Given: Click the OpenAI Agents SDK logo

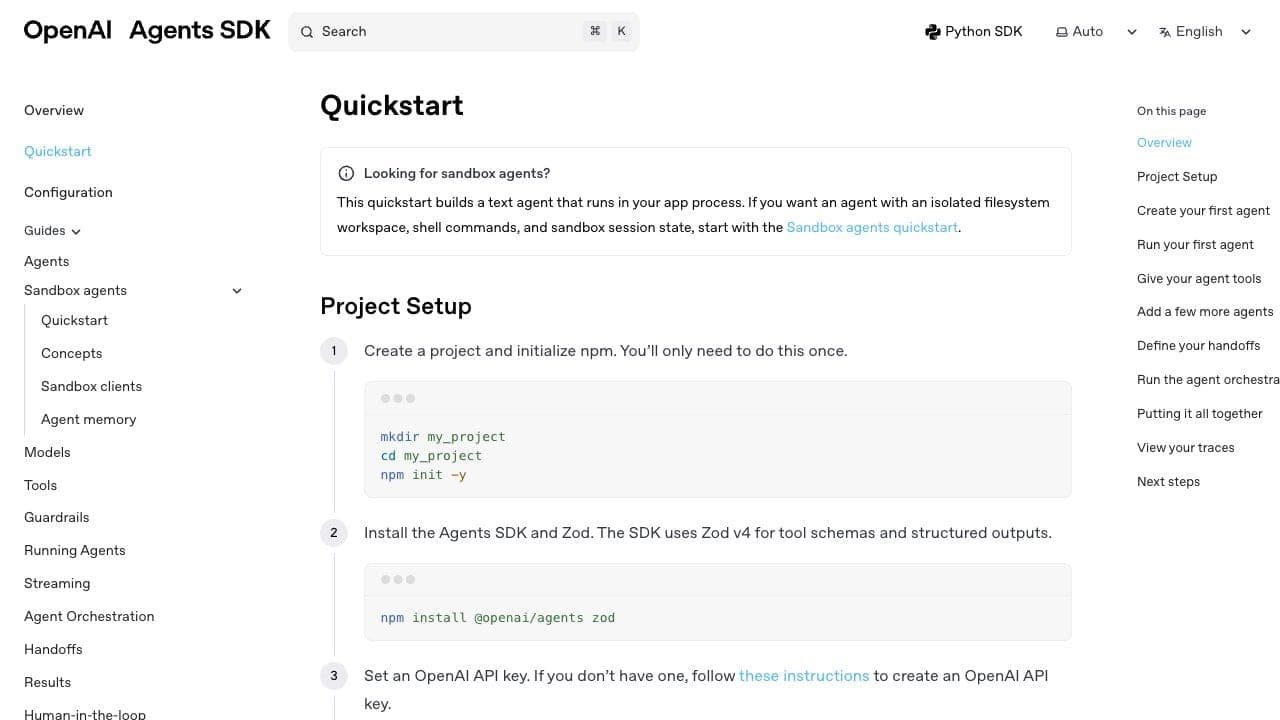Looking at the screenshot, I should click(147, 31).
